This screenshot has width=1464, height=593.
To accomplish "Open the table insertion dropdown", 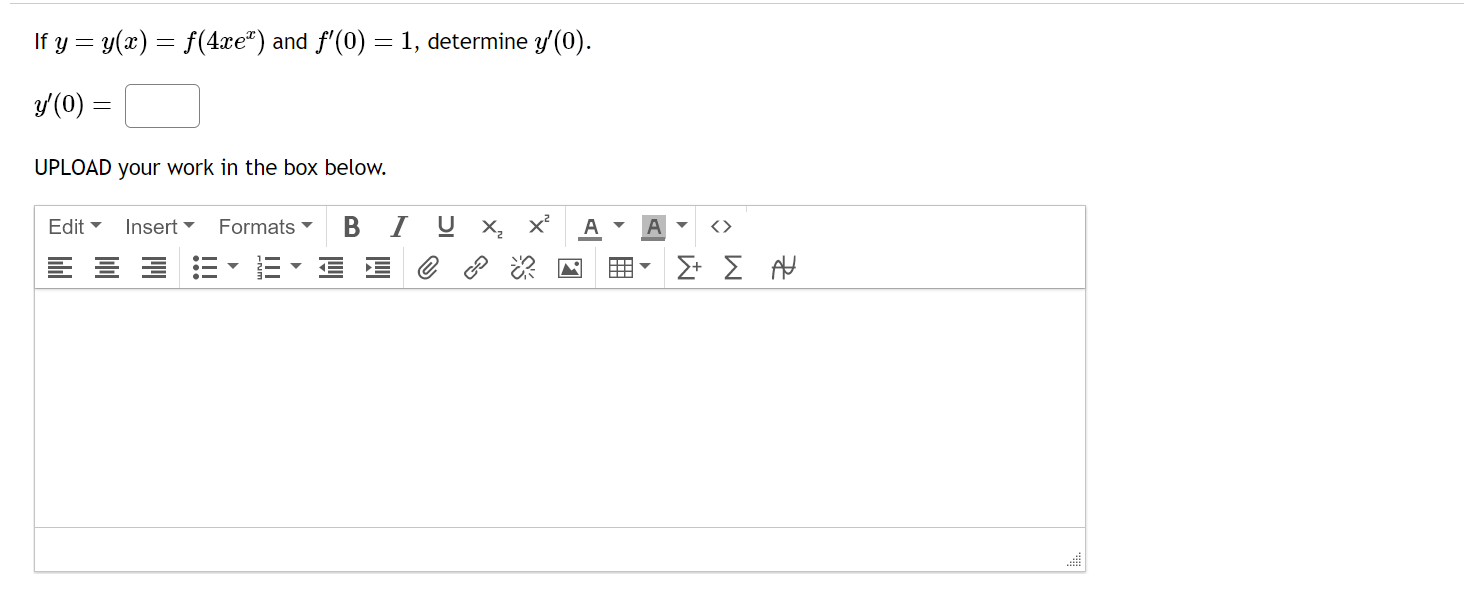I will pyautogui.click(x=643, y=267).
